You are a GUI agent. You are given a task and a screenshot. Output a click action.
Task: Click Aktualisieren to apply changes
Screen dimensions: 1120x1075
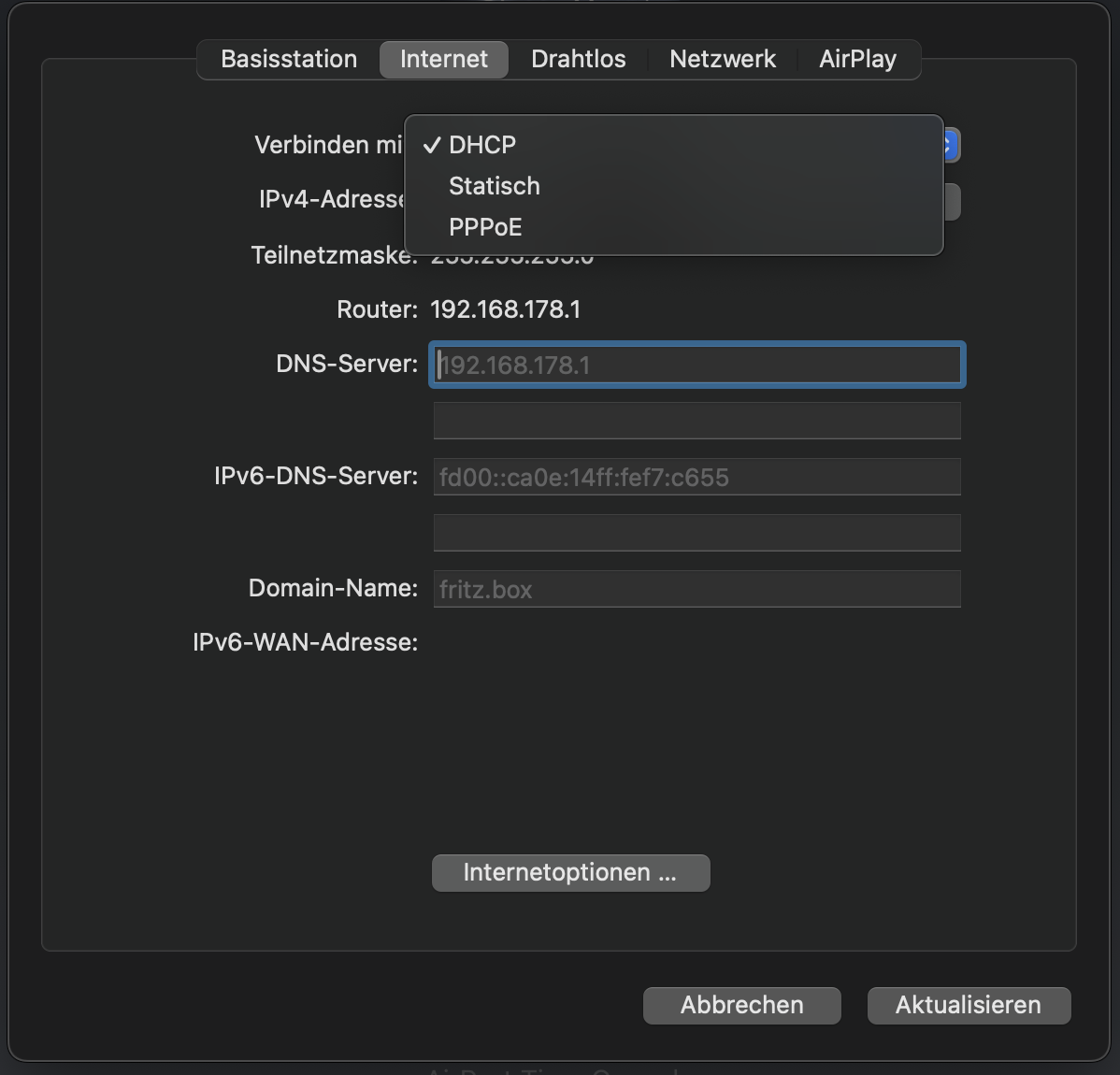tap(968, 1005)
